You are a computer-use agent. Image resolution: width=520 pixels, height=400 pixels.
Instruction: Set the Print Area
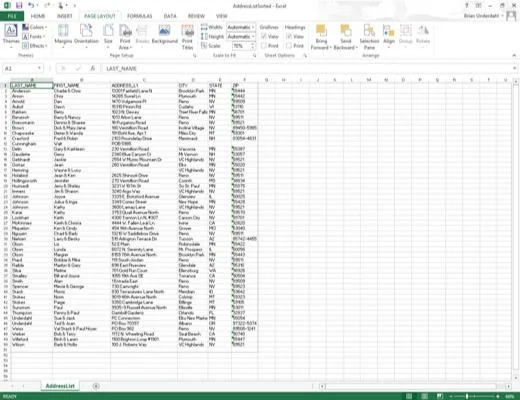click(125, 36)
